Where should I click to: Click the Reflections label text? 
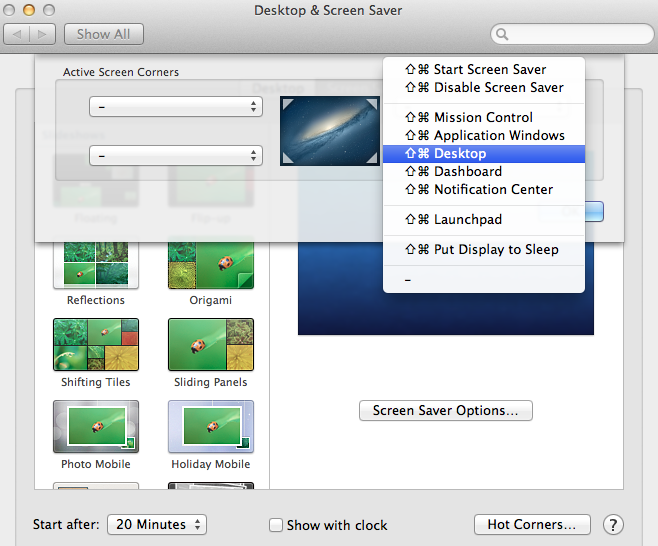coord(96,300)
